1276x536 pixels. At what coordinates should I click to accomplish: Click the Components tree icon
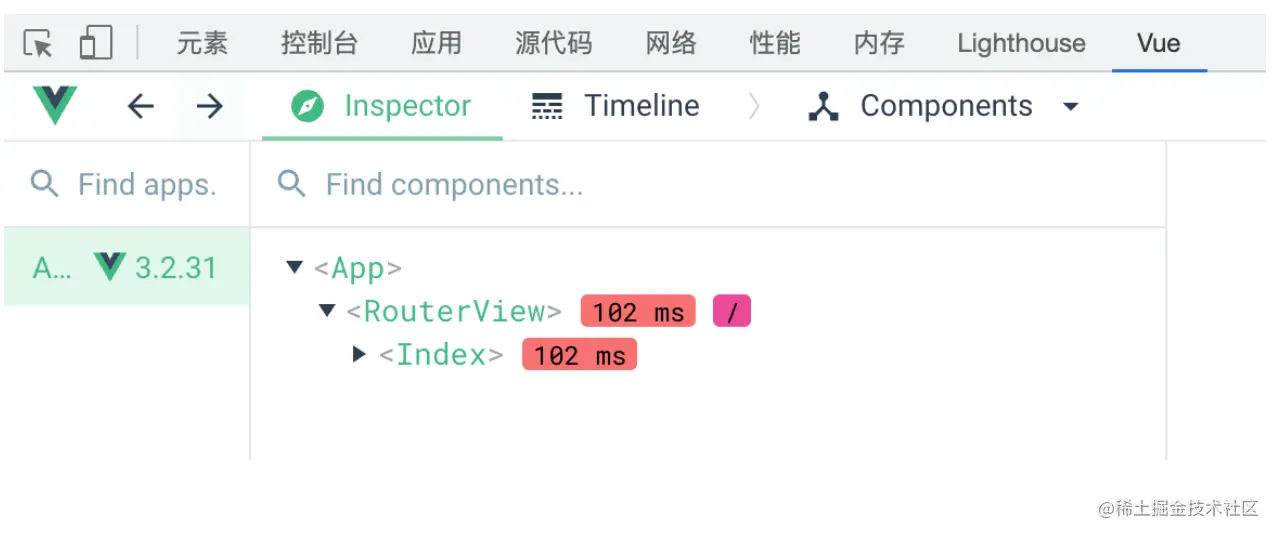[823, 106]
